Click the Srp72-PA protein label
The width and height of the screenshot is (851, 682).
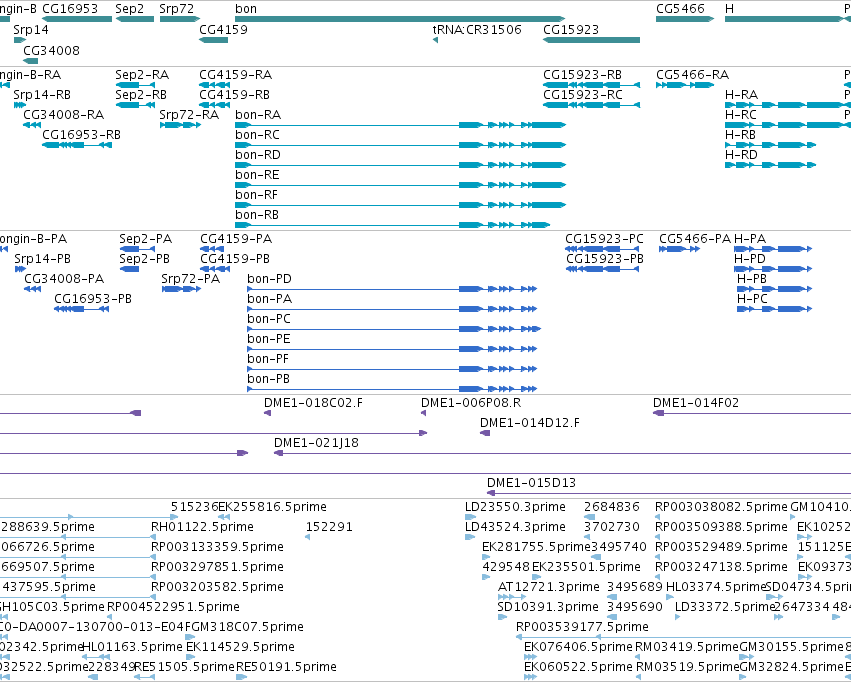[x=190, y=279]
